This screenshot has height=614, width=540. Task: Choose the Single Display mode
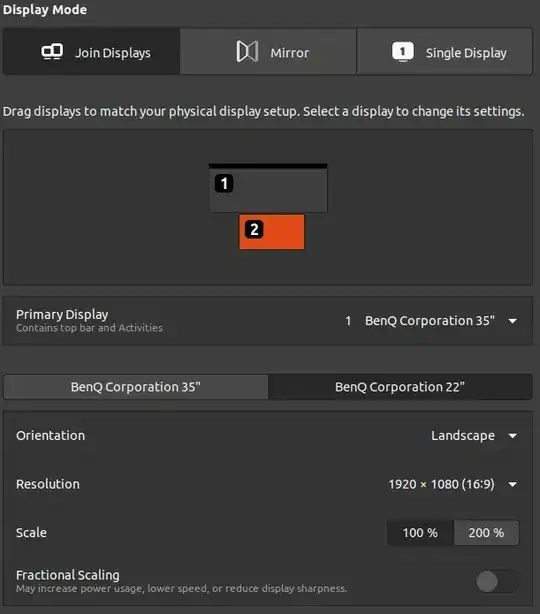(x=444, y=51)
